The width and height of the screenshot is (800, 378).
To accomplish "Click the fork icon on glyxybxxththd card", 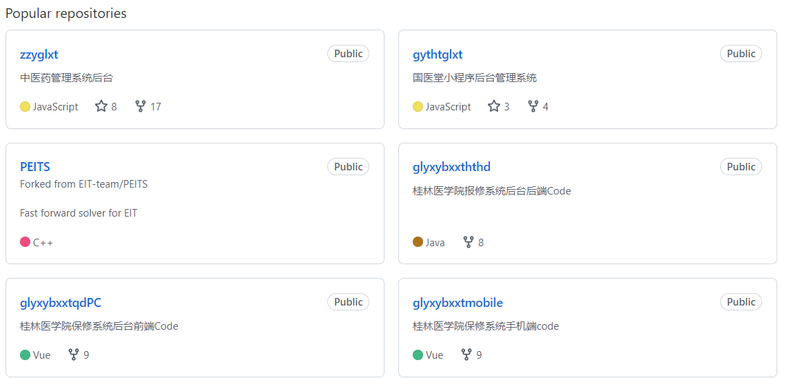I will (x=468, y=242).
